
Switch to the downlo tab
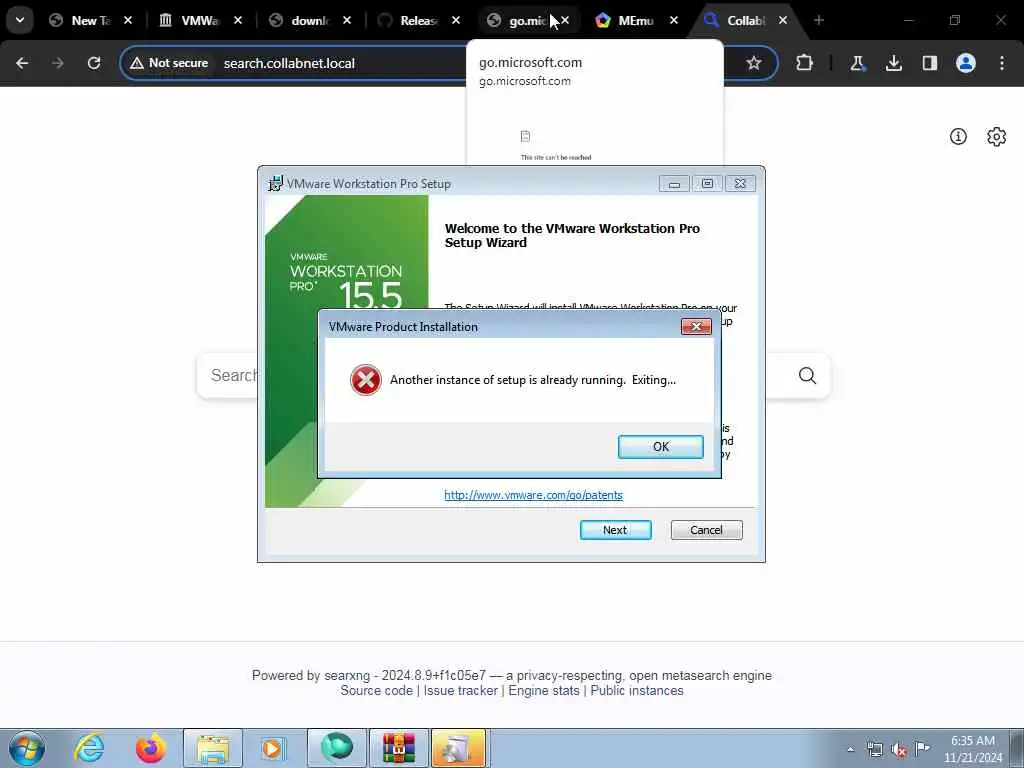pos(300,20)
